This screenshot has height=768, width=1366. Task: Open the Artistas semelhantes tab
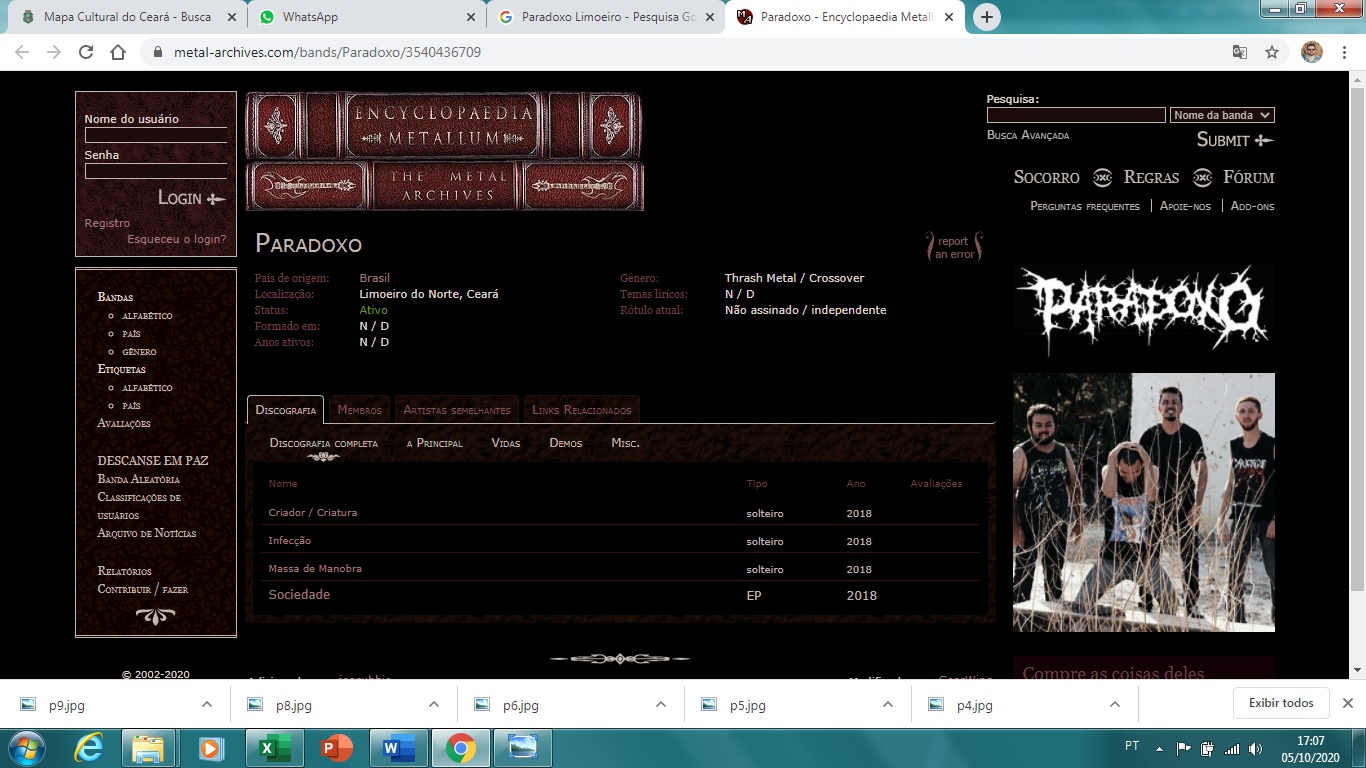pos(457,410)
